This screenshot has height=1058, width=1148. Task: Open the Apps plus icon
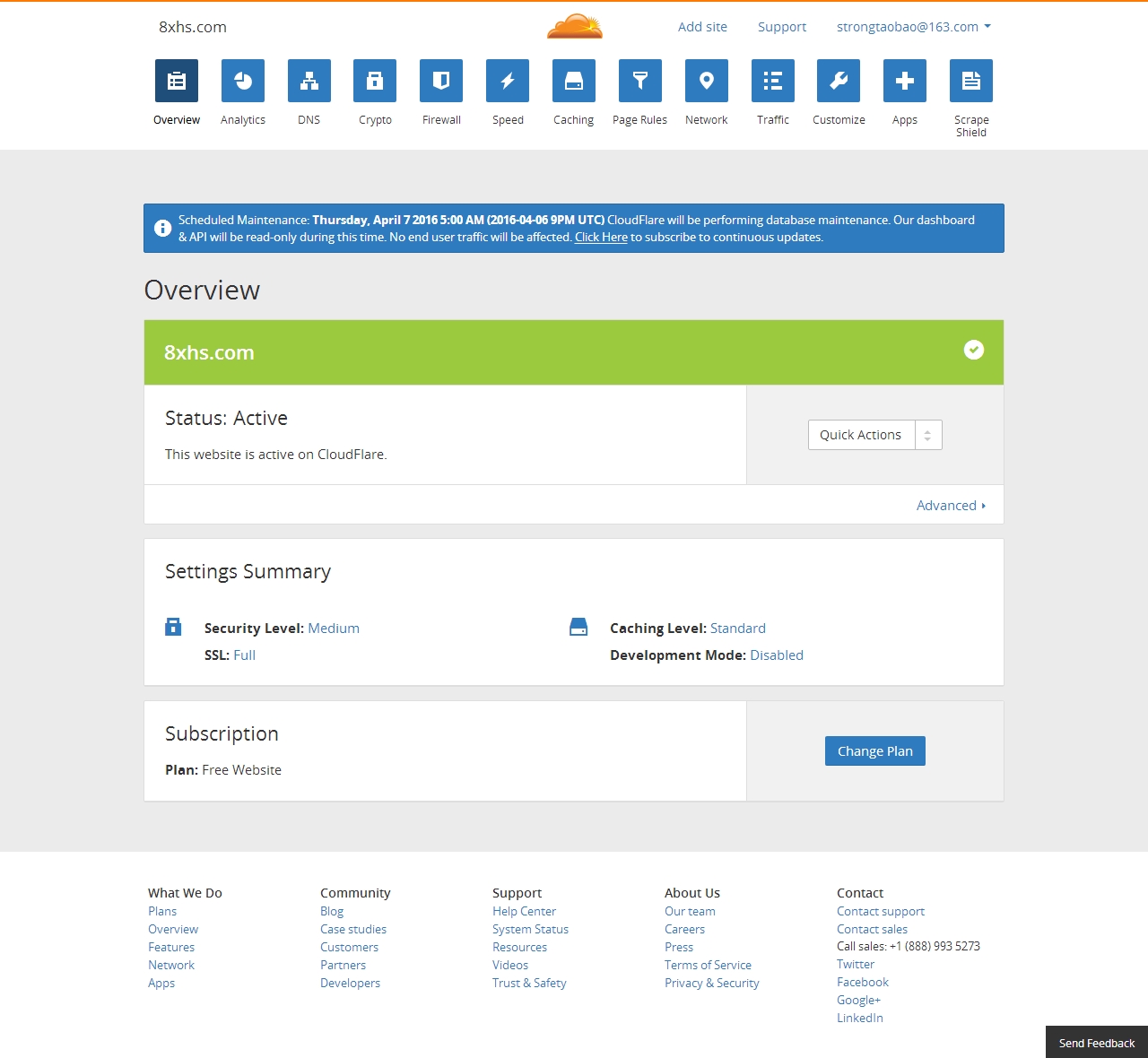pyautogui.click(x=905, y=81)
